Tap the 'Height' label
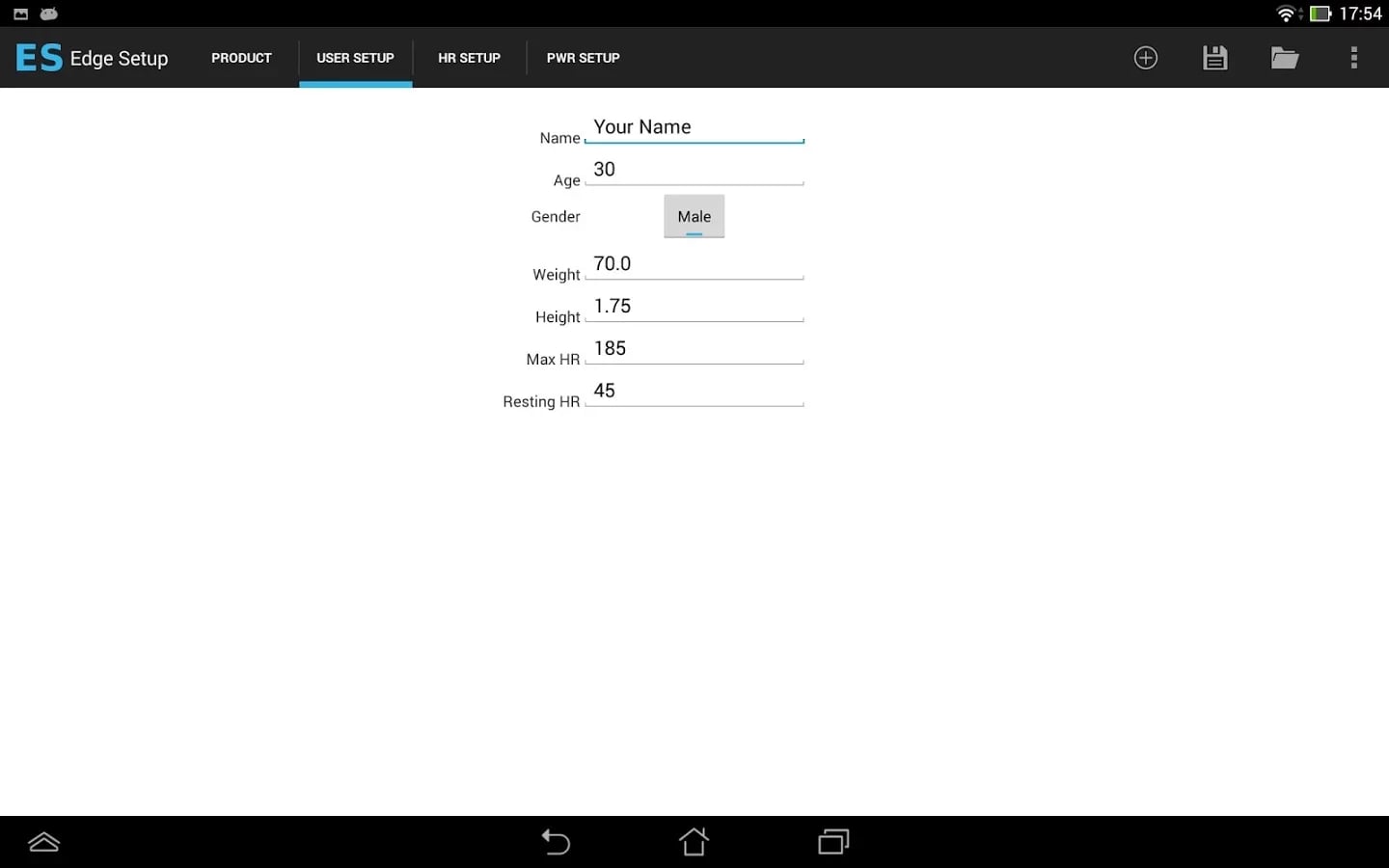Image resolution: width=1389 pixels, height=868 pixels. point(558,317)
